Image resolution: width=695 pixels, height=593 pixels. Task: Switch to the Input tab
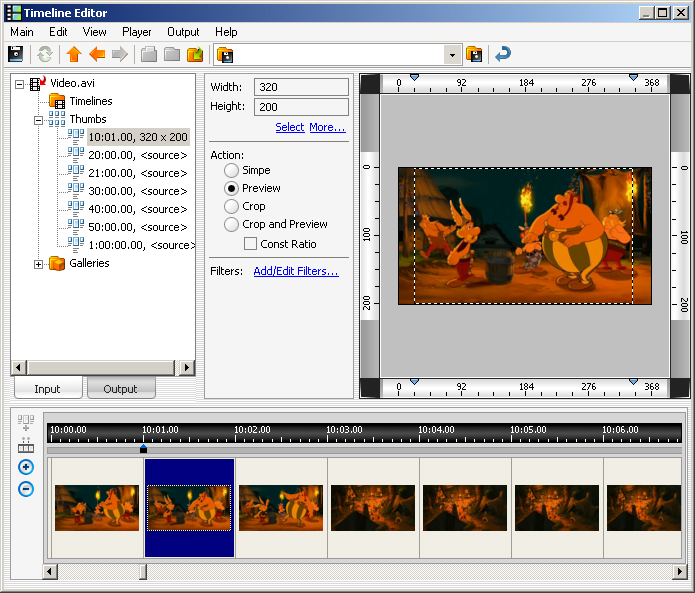tap(48, 388)
